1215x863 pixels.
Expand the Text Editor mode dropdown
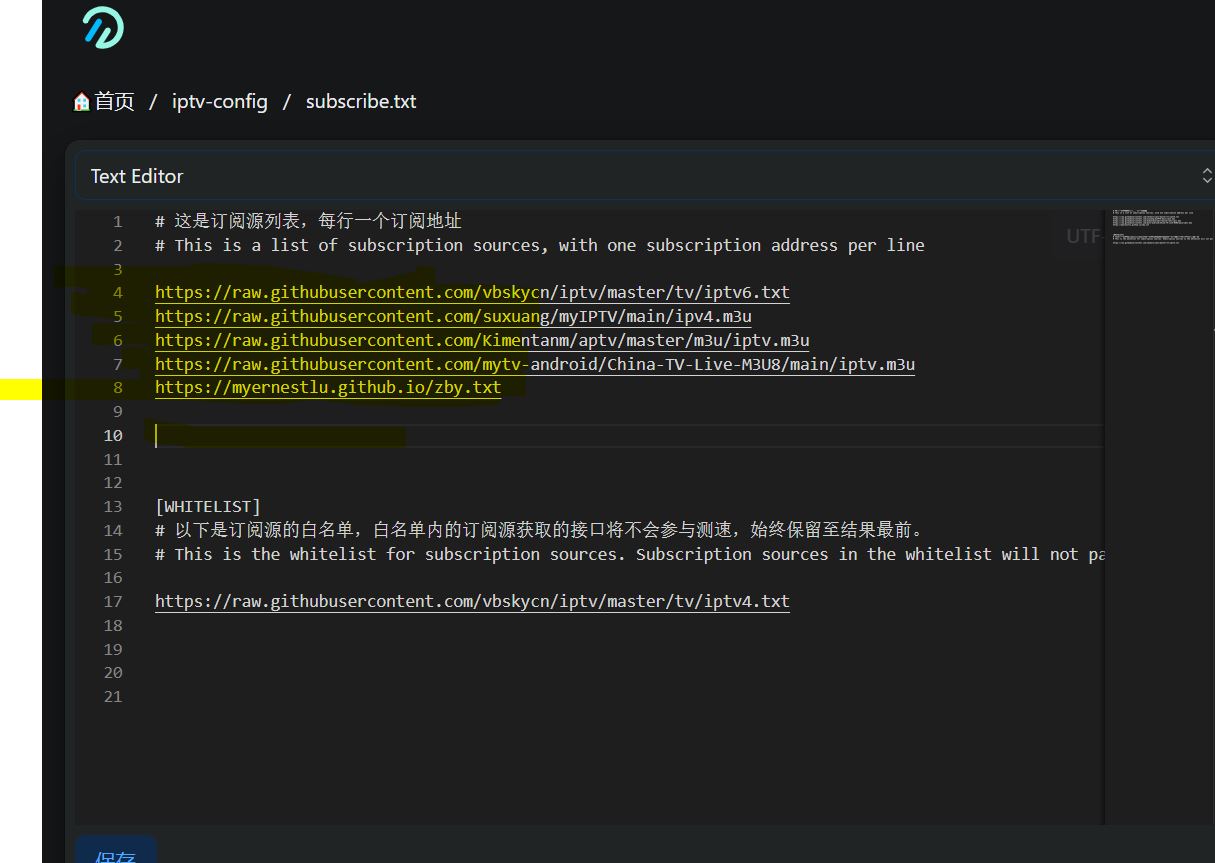click(x=645, y=176)
